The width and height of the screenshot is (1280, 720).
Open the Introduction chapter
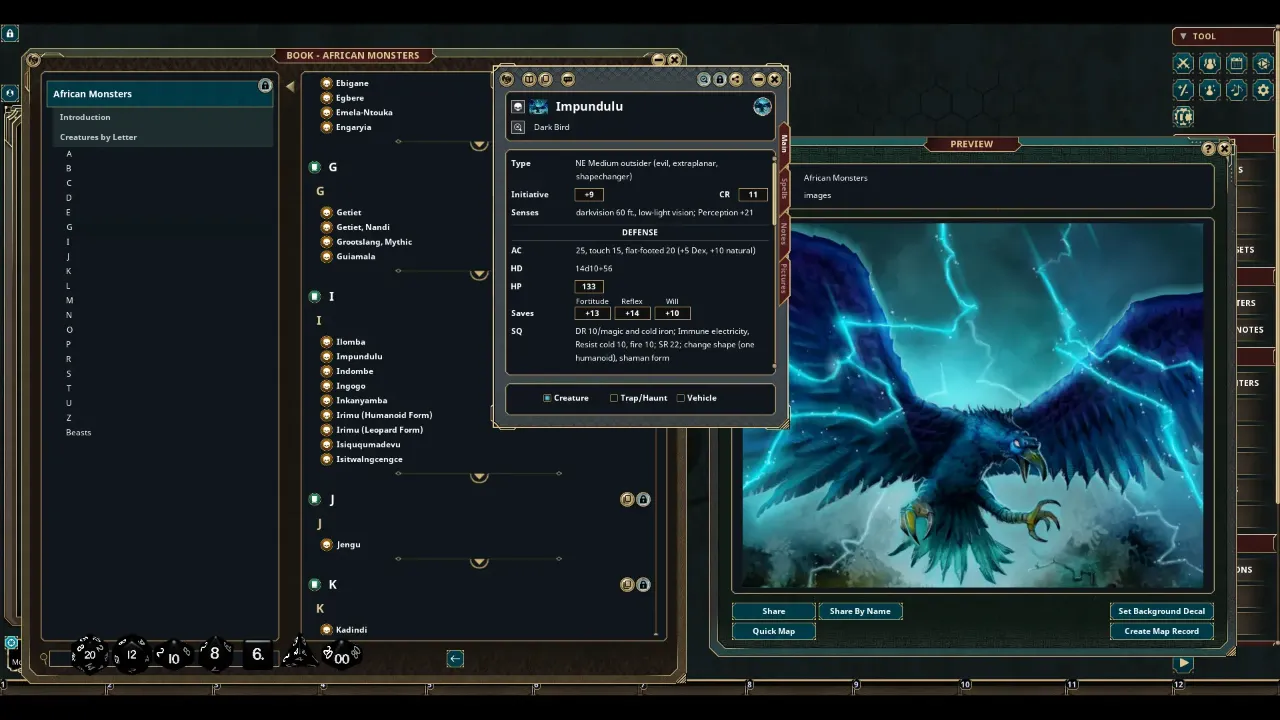pyautogui.click(x=85, y=117)
